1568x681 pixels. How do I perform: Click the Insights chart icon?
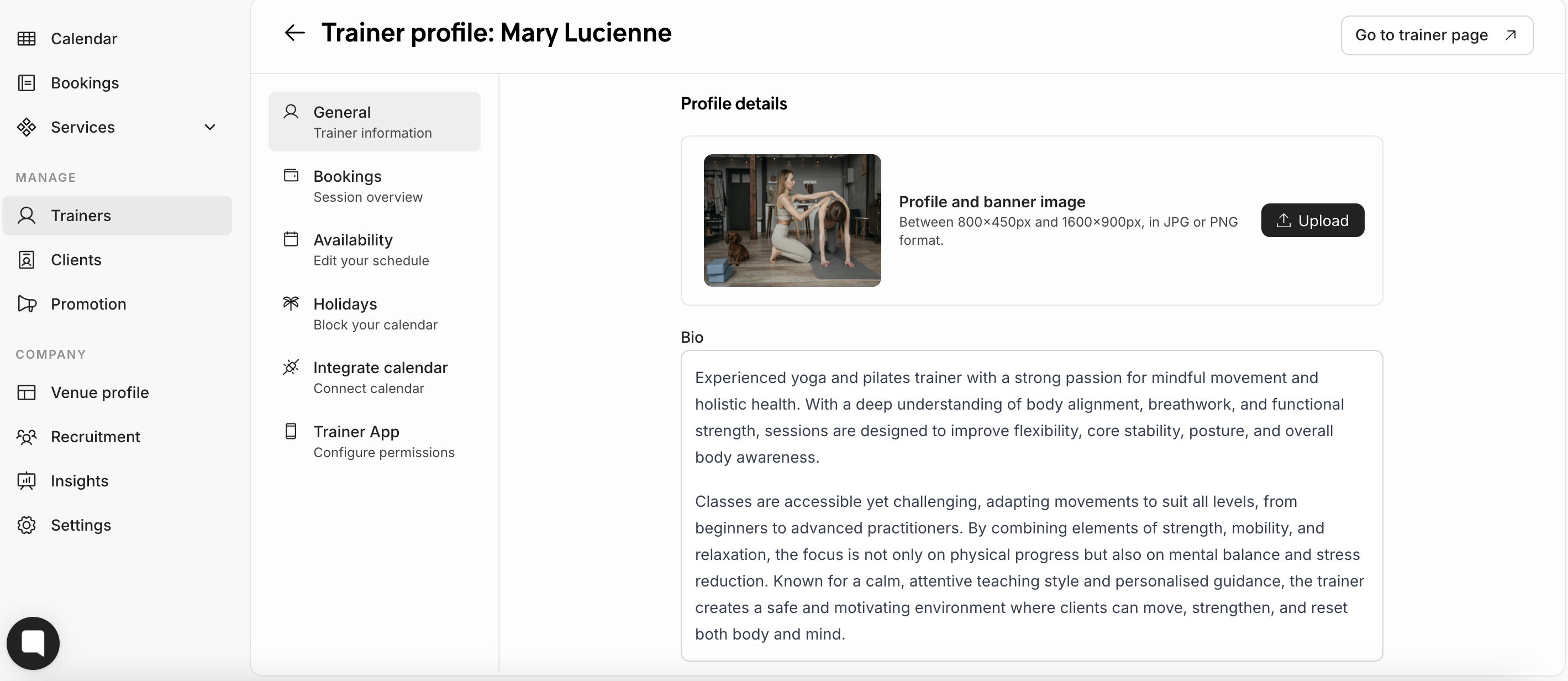26,480
